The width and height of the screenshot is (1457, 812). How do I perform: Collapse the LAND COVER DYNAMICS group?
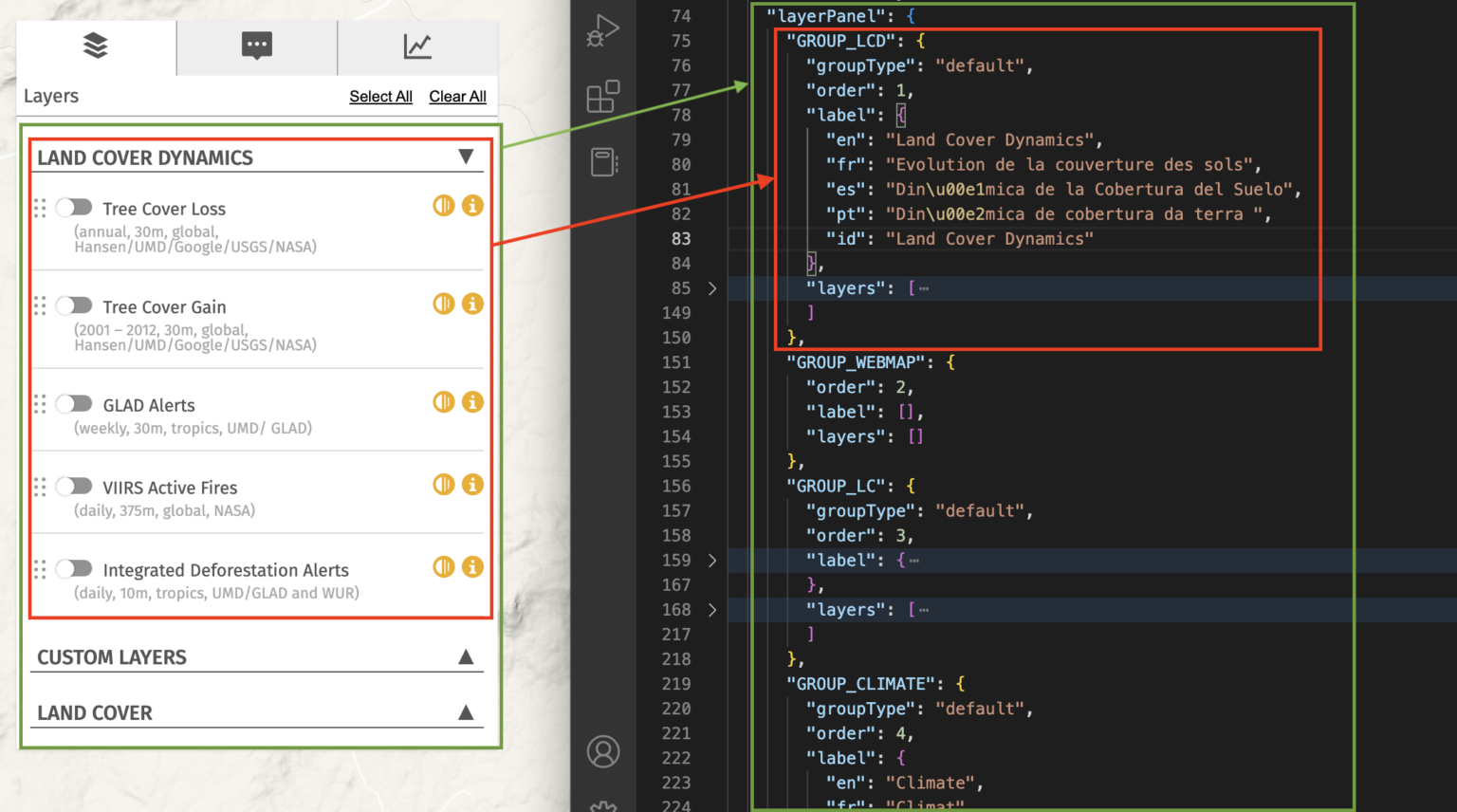[x=466, y=157]
